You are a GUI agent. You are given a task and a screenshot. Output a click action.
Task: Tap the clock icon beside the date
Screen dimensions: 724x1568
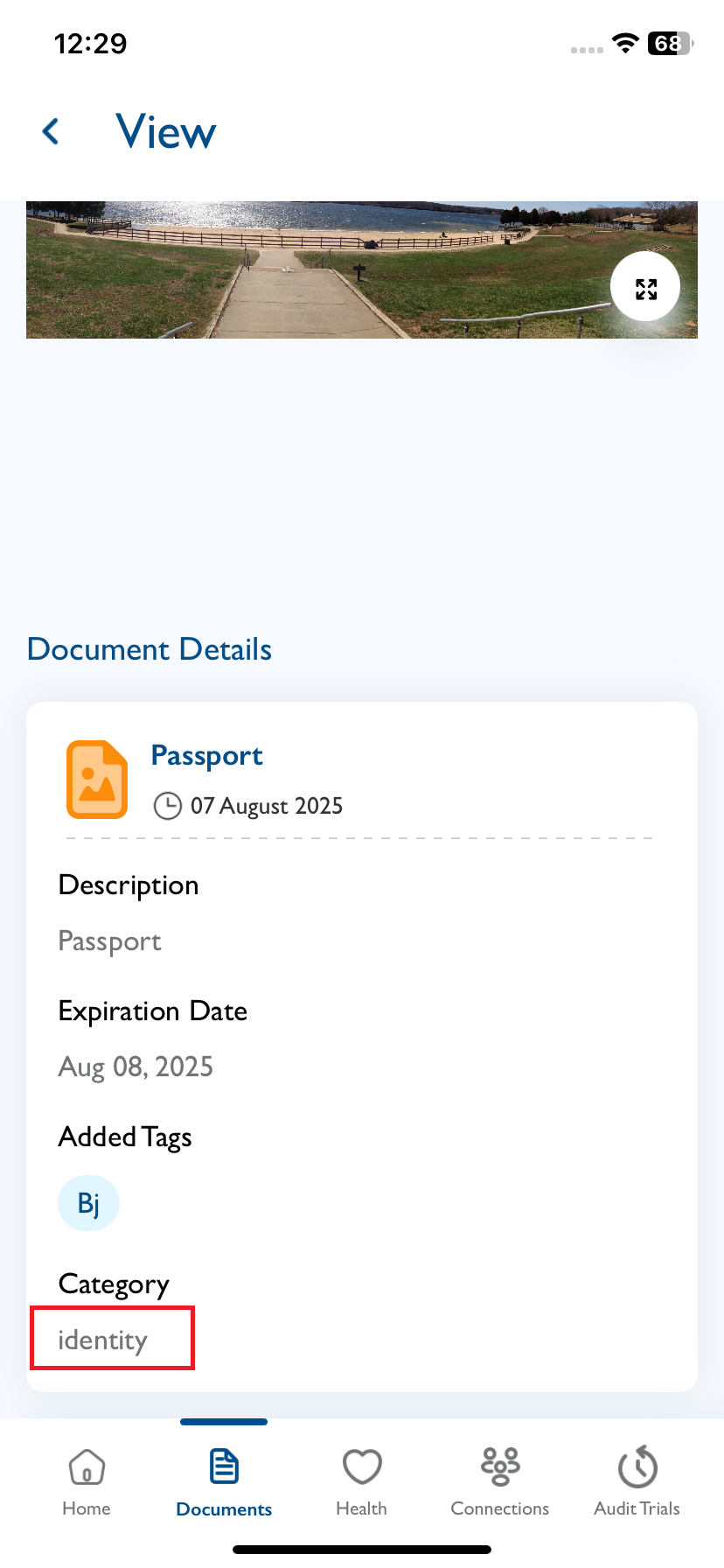point(167,806)
